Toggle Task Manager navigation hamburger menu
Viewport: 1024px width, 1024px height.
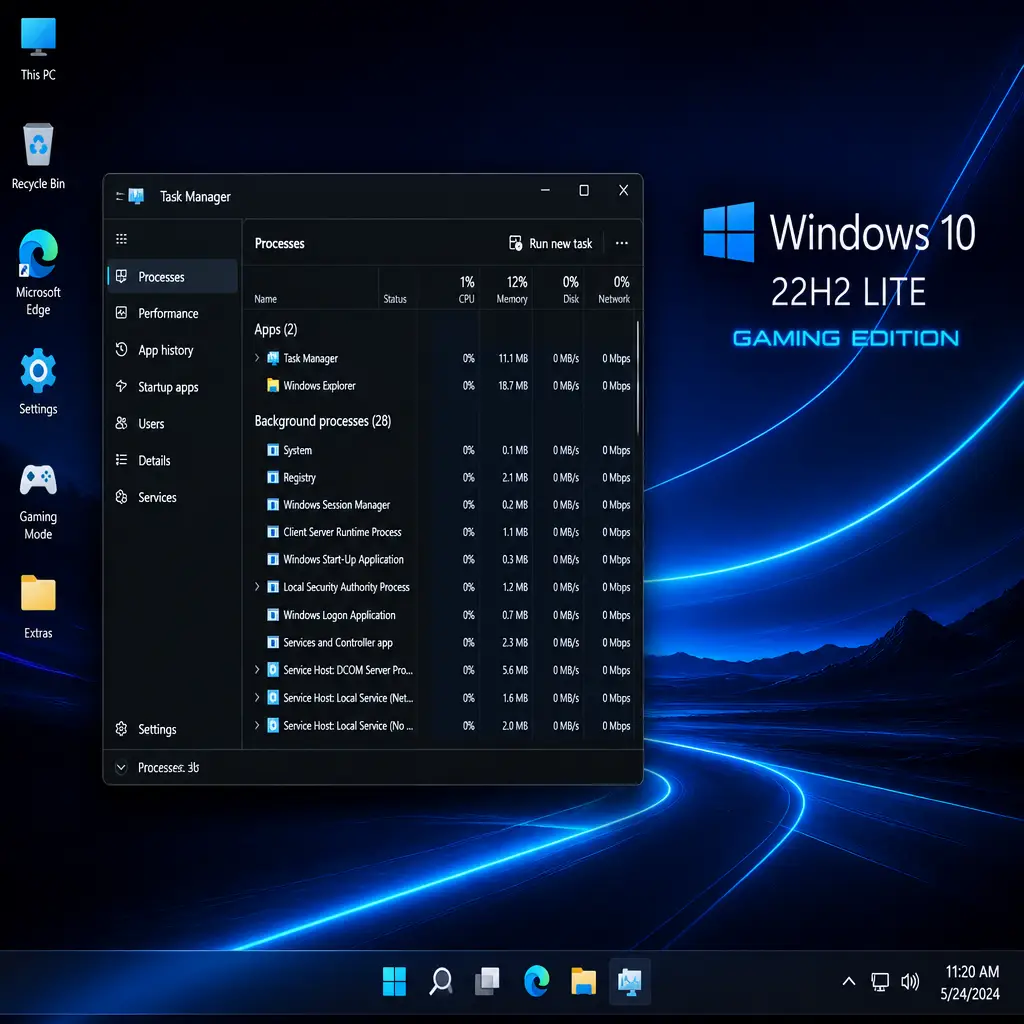click(121, 239)
